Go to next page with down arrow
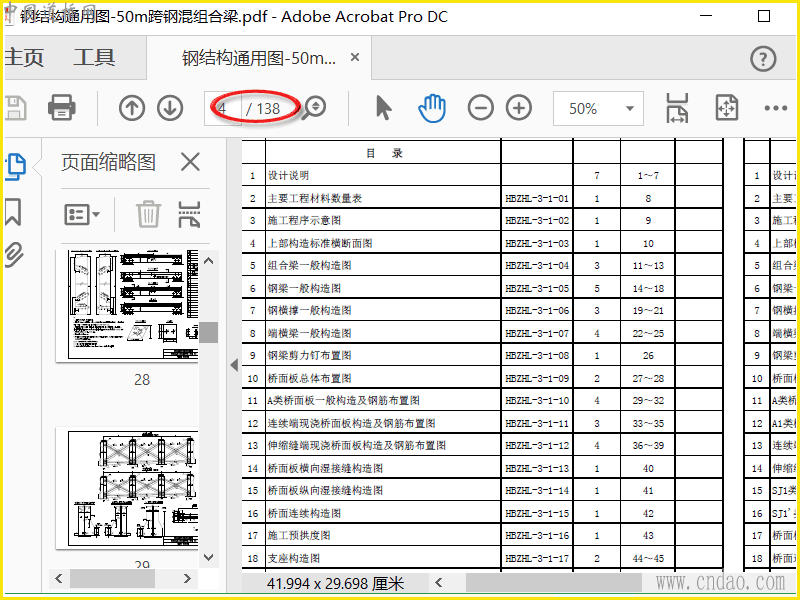 (x=170, y=108)
